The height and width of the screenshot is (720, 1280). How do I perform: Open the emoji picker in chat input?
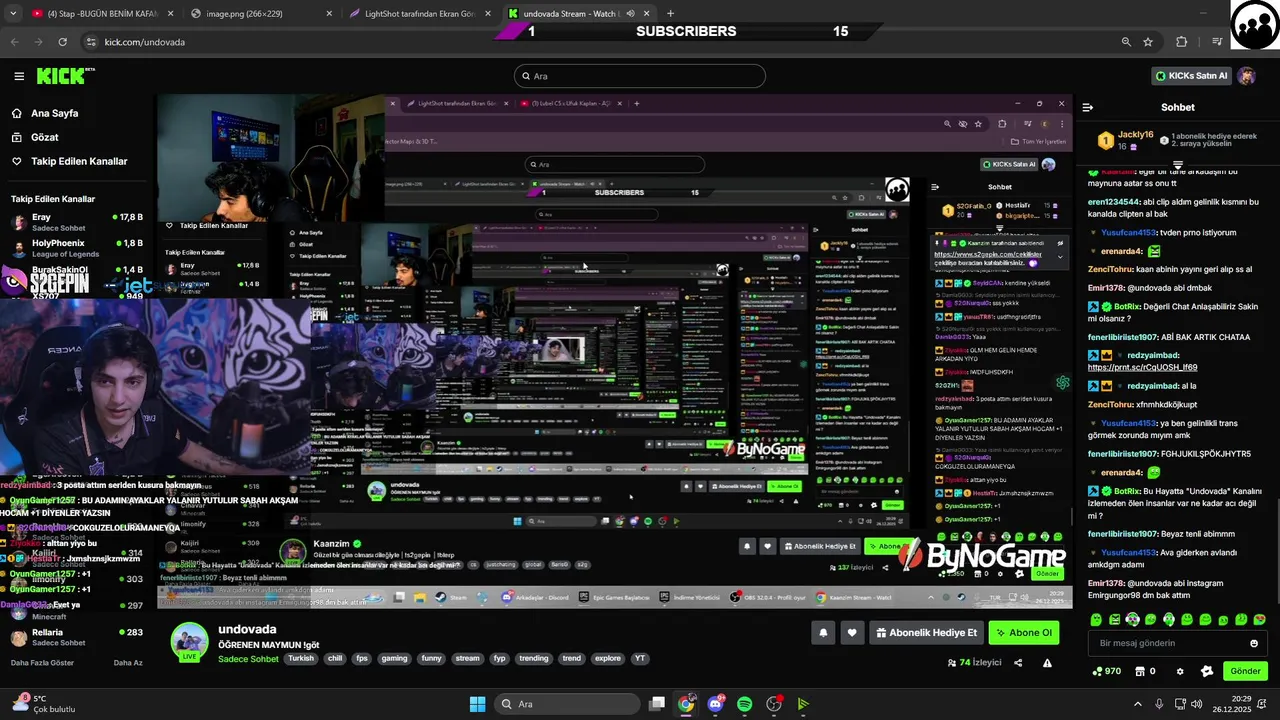1254,643
